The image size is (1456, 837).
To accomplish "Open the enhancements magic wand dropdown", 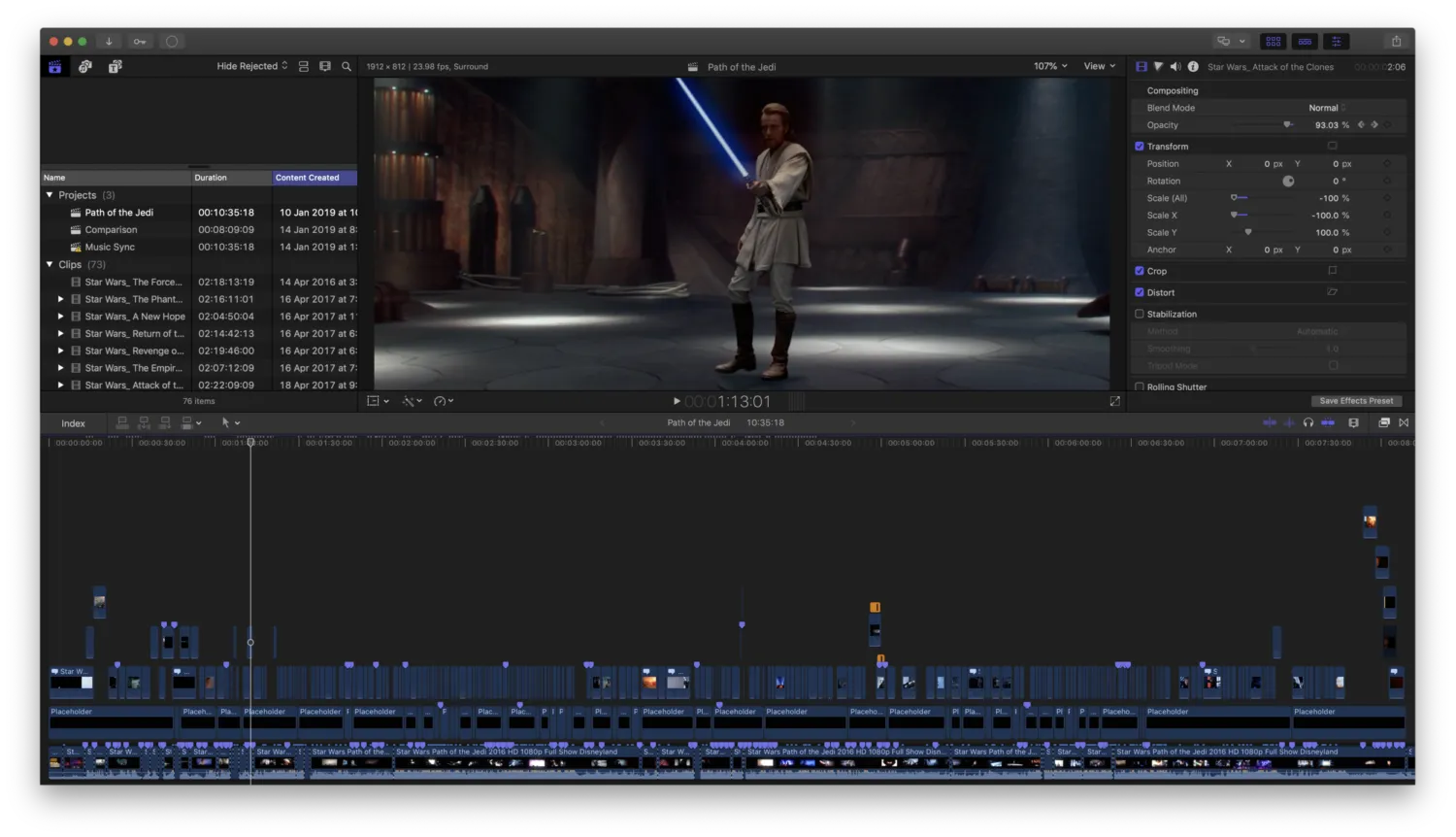I will tap(412, 401).
